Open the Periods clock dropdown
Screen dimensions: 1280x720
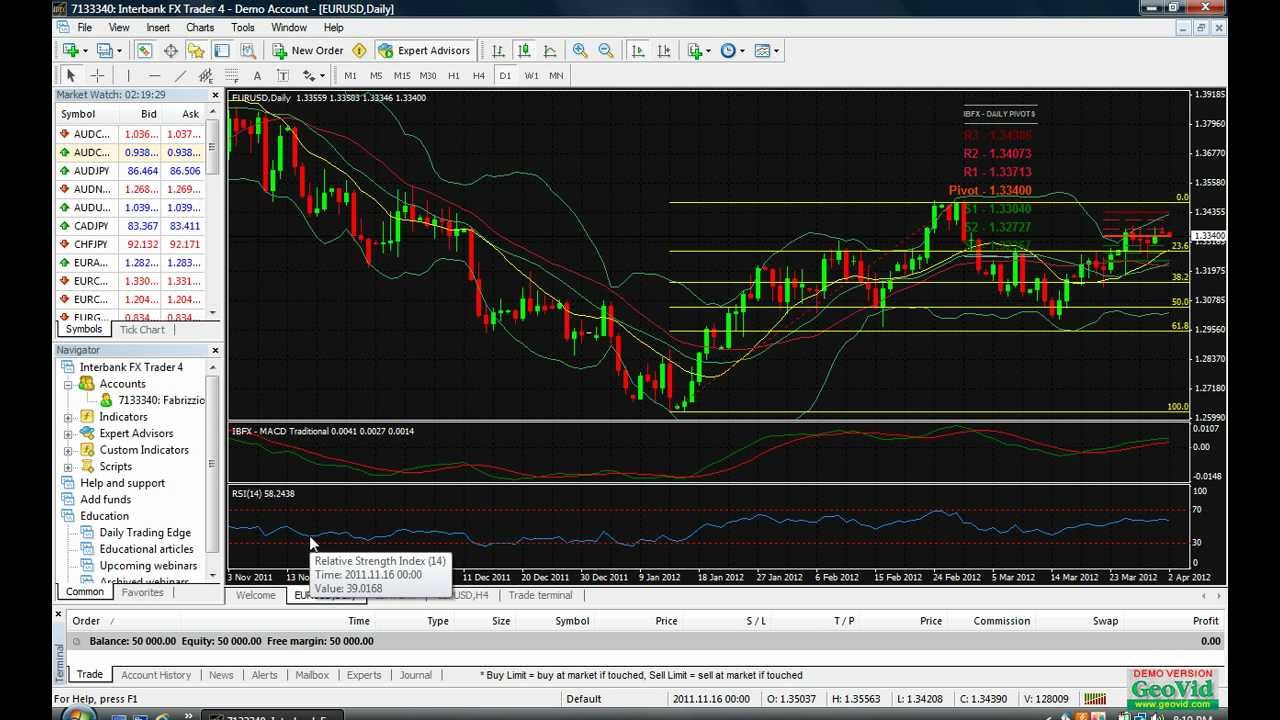point(742,50)
